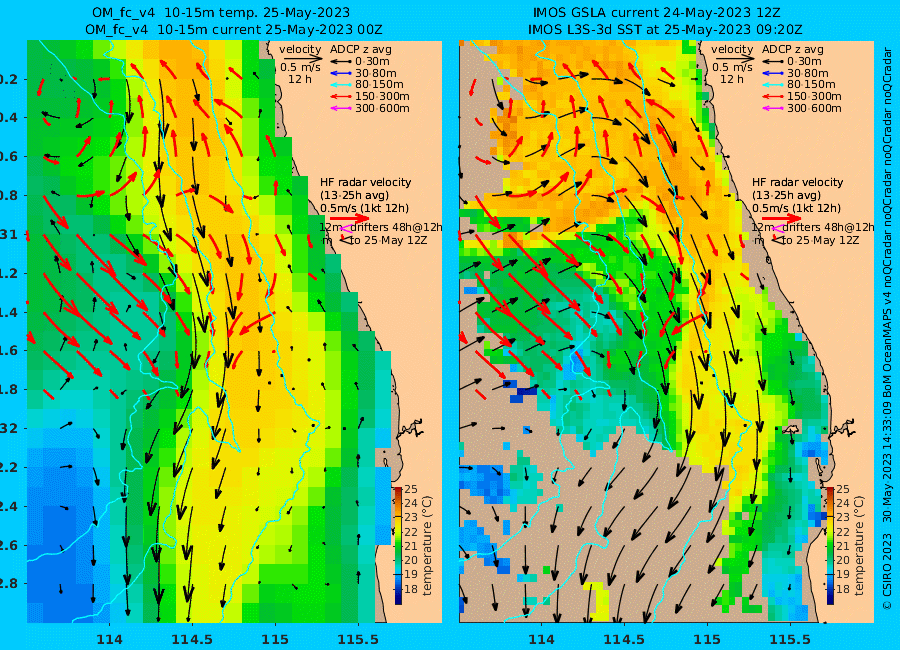Click the '0.5 m/s' velocity text in the OM_fc_v4 panel
Image resolution: width=900 pixels, height=650 pixels.
300,67
